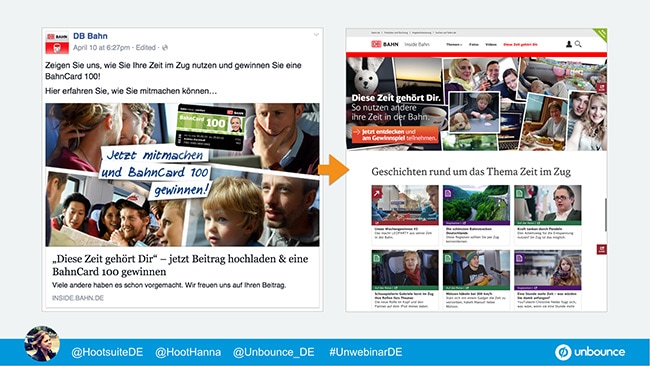
Task: Select the text Hier erfahren Sie, wie Sie mitmachen können
Action: 131,91
